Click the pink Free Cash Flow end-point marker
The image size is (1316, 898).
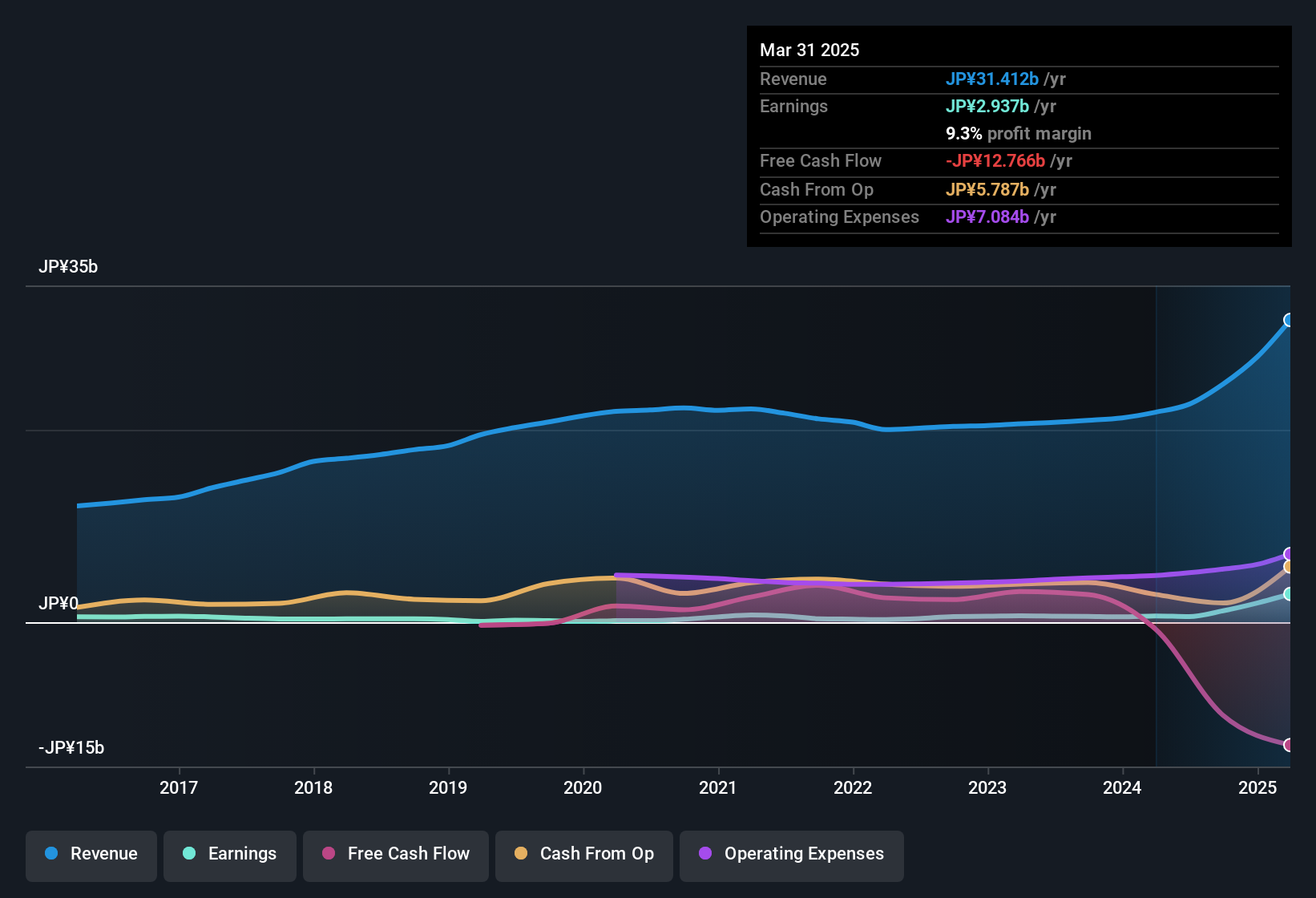tap(1289, 745)
